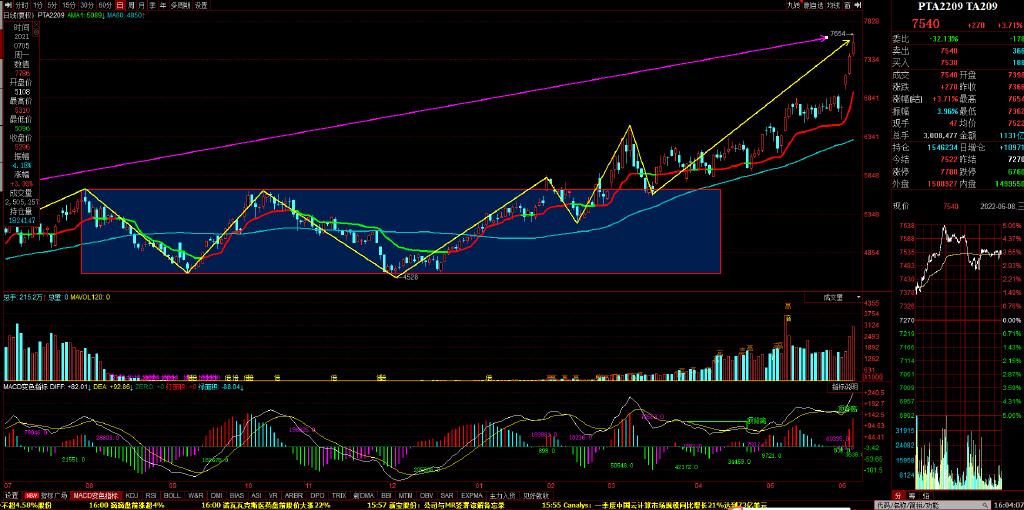Switch to the 主力入场 indicator
The height and width of the screenshot is (510, 1024).
coord(502,496)
